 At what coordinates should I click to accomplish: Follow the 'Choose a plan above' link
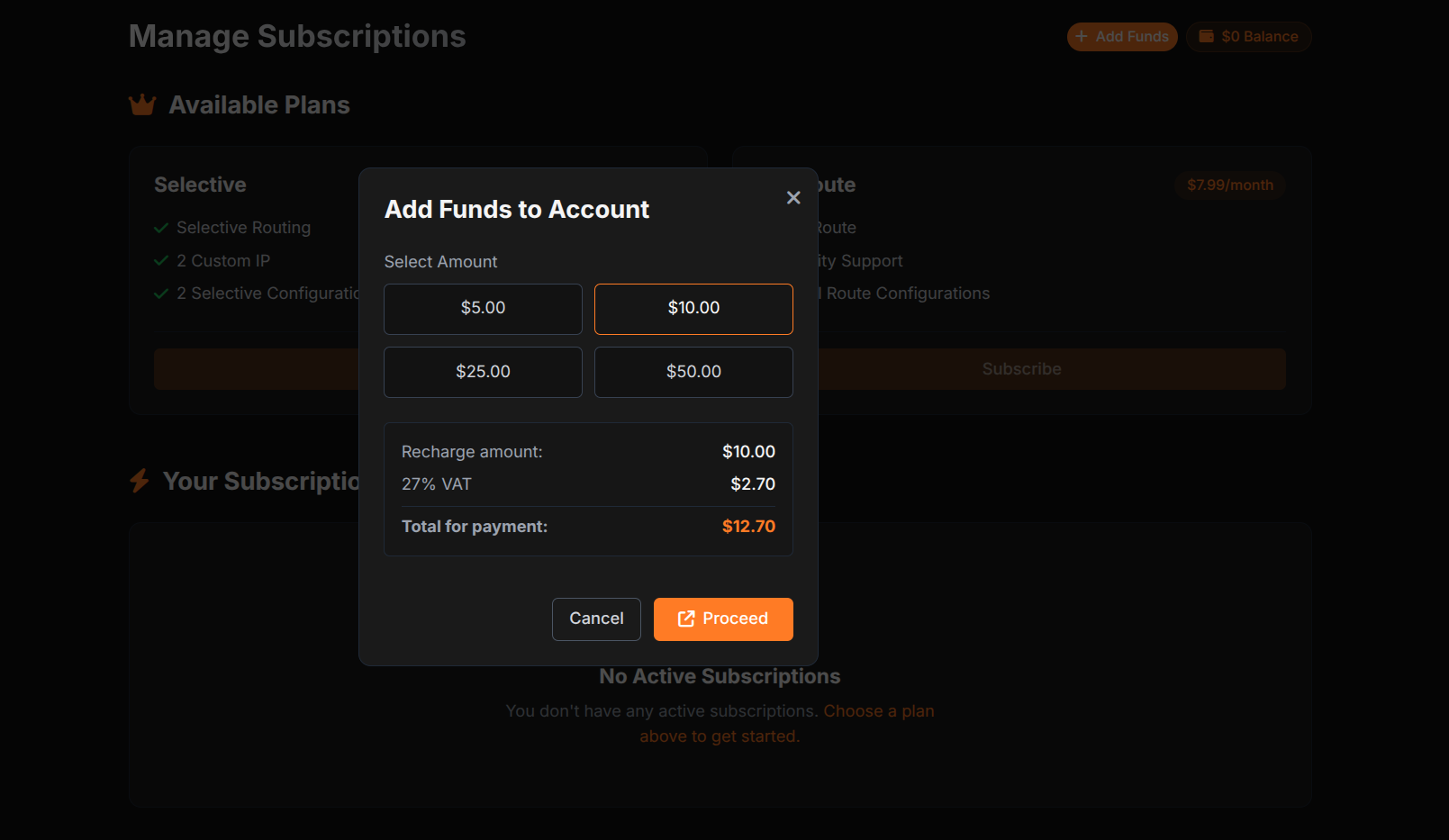pyautogui.click(x=787, y=724)
